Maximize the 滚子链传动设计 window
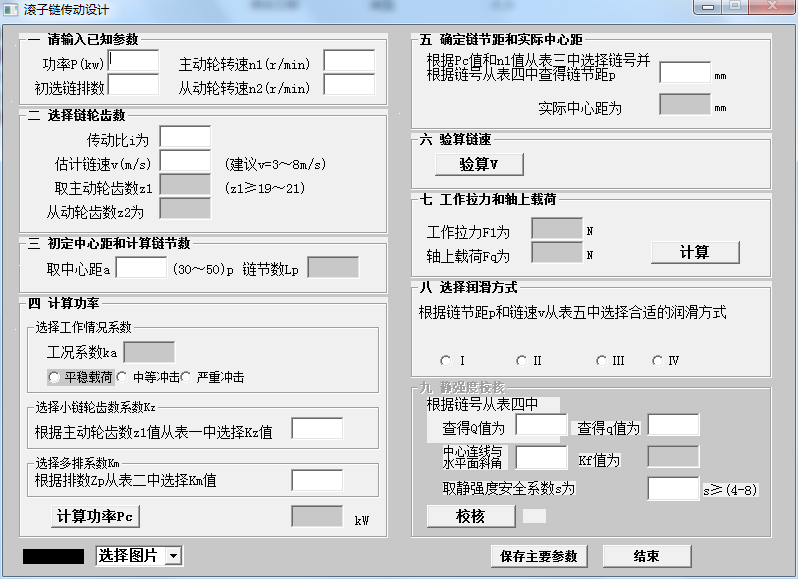798x579 pixels. [735, 7]
